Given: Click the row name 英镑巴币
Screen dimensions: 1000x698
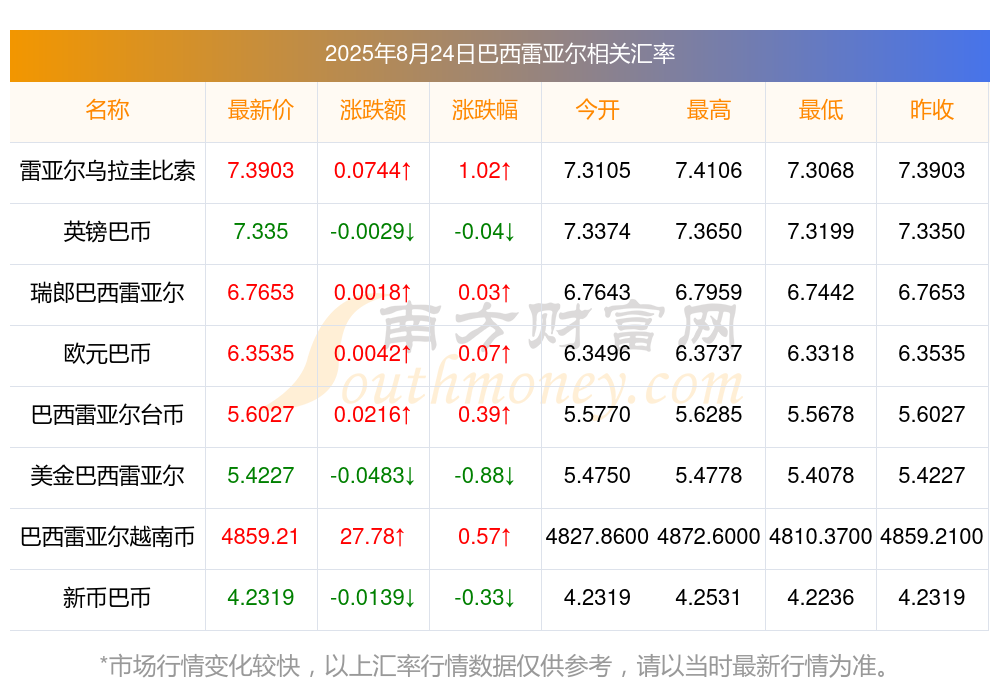Looking at the screenshot, I should [x=107, y=232].
